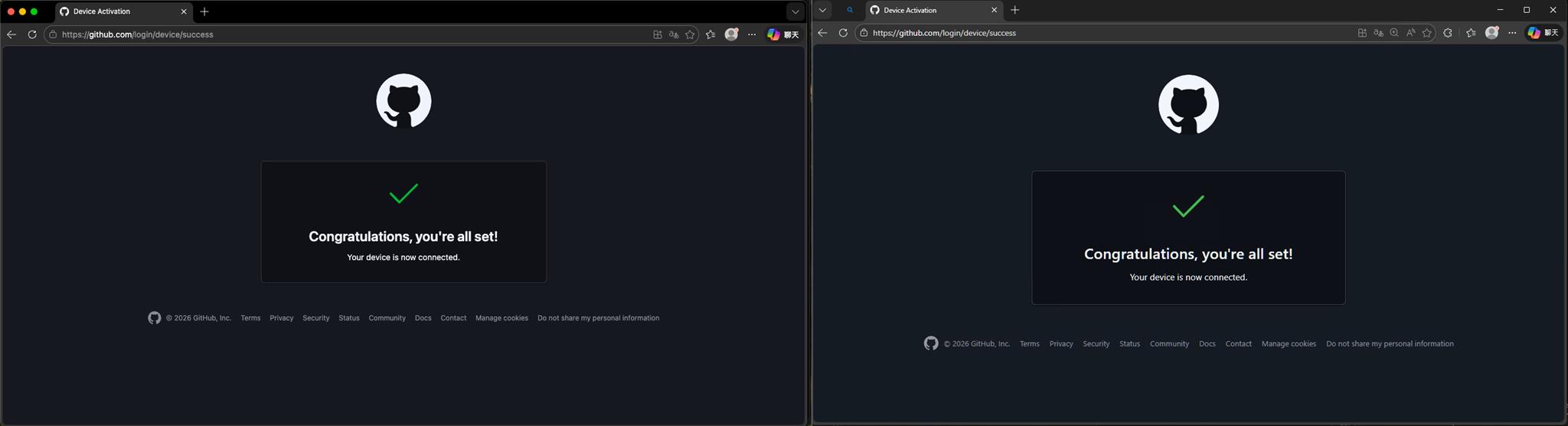Click the address bar URL in Windows-style window
The width and height of the screenshot is (1568, 426).
944,33
